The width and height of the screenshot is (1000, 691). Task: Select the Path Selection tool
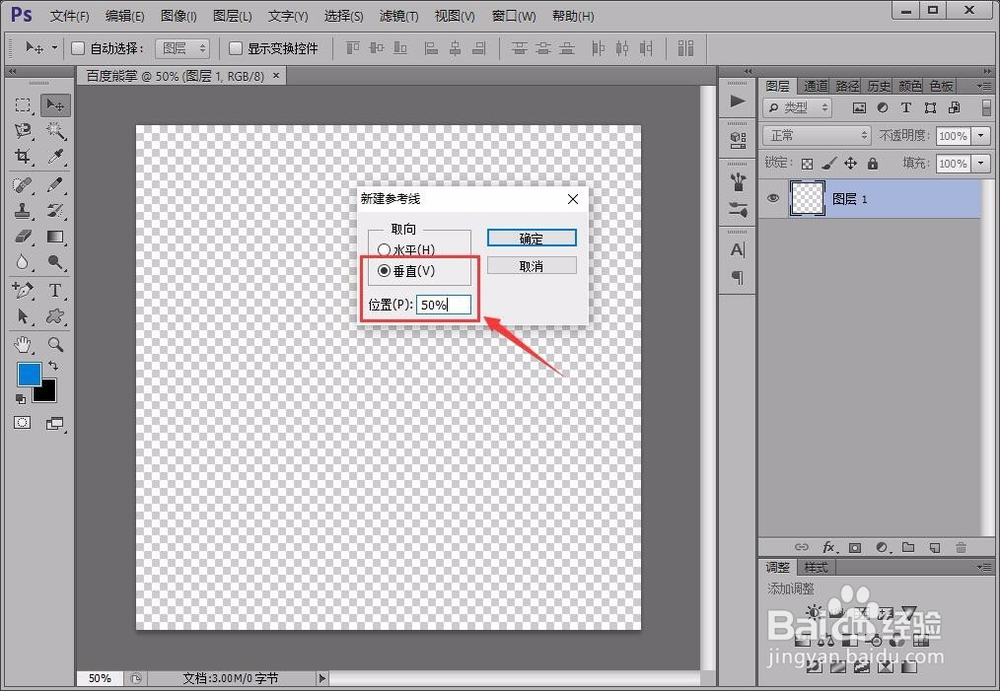[x=23, y=316]
